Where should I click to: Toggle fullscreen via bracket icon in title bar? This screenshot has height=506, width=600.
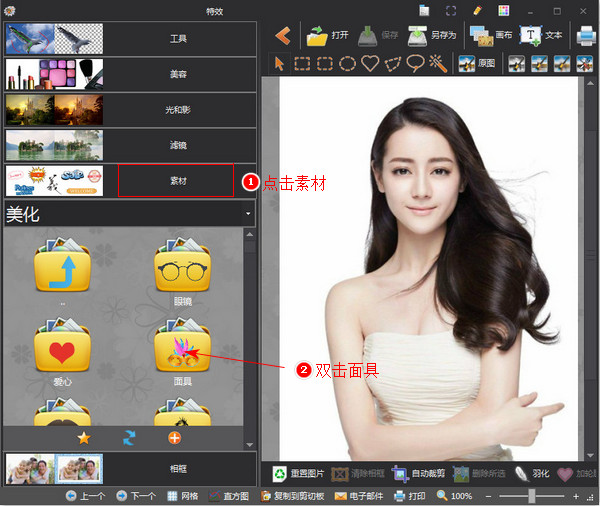coord(451,11)
